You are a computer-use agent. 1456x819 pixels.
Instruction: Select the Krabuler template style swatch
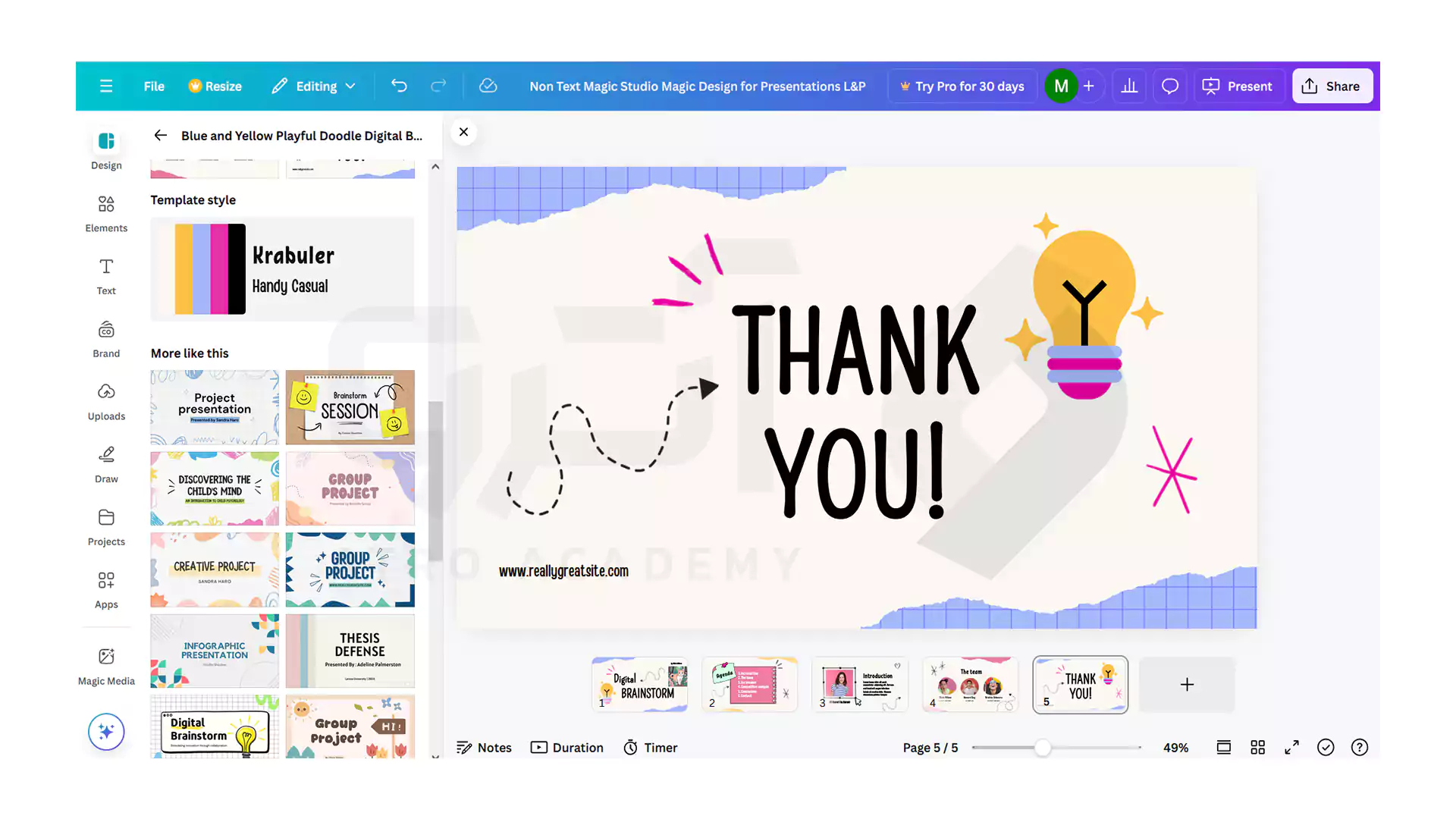[282, 268]
